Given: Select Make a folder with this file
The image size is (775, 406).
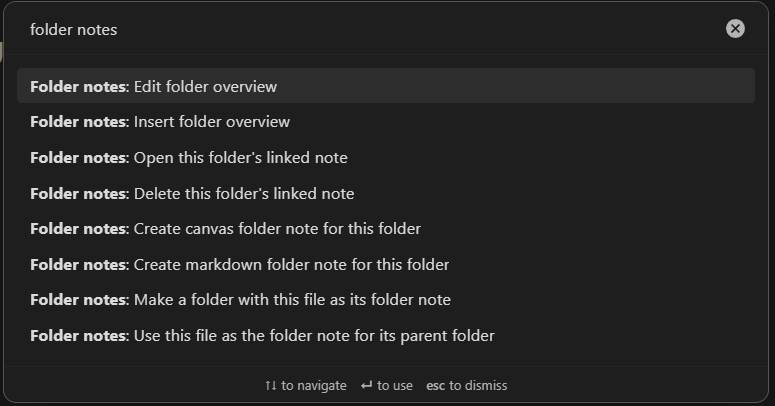Looking at the screenshot, I should 386,300.
